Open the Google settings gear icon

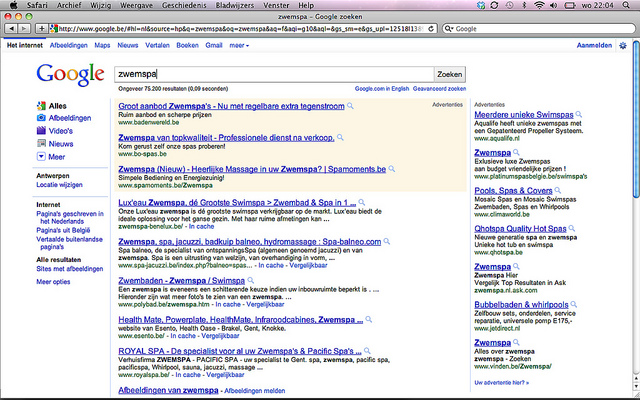623,45
